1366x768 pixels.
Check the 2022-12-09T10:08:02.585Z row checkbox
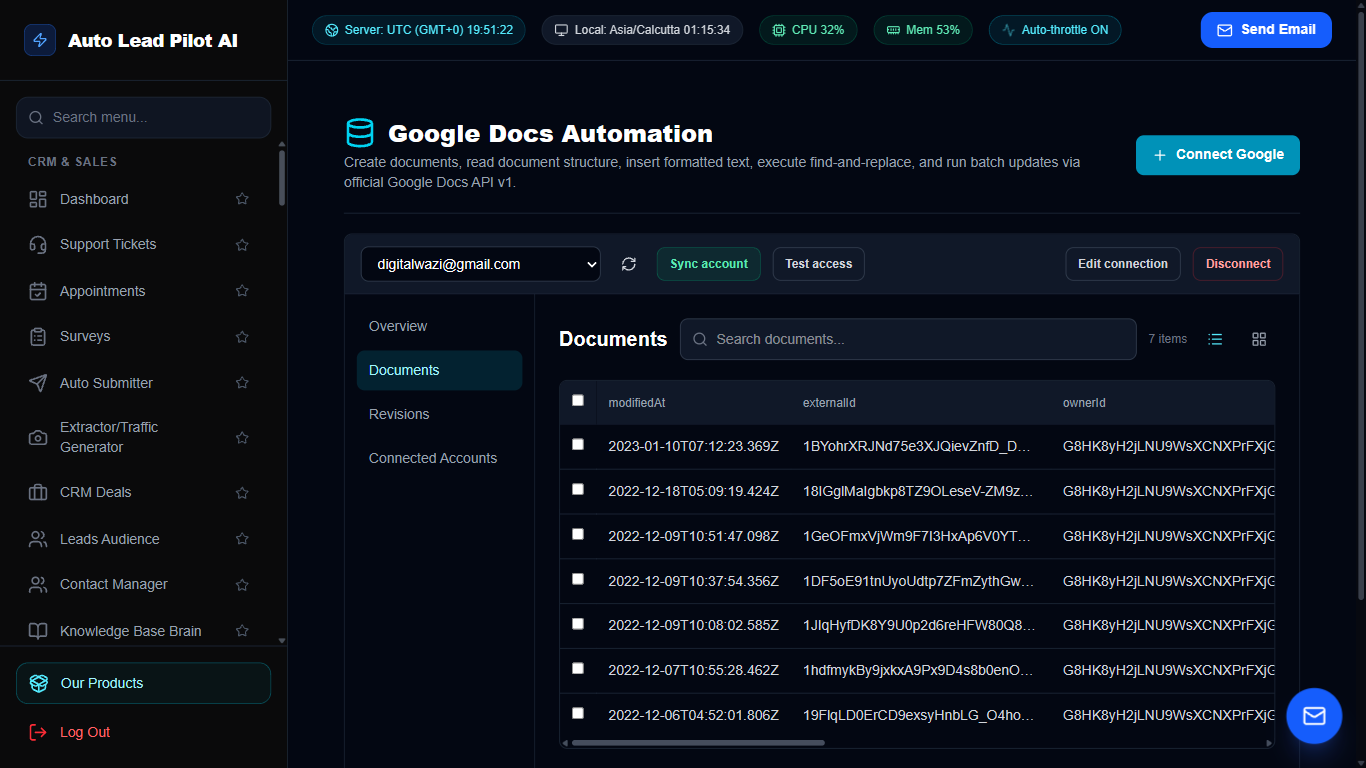point(578,623)
